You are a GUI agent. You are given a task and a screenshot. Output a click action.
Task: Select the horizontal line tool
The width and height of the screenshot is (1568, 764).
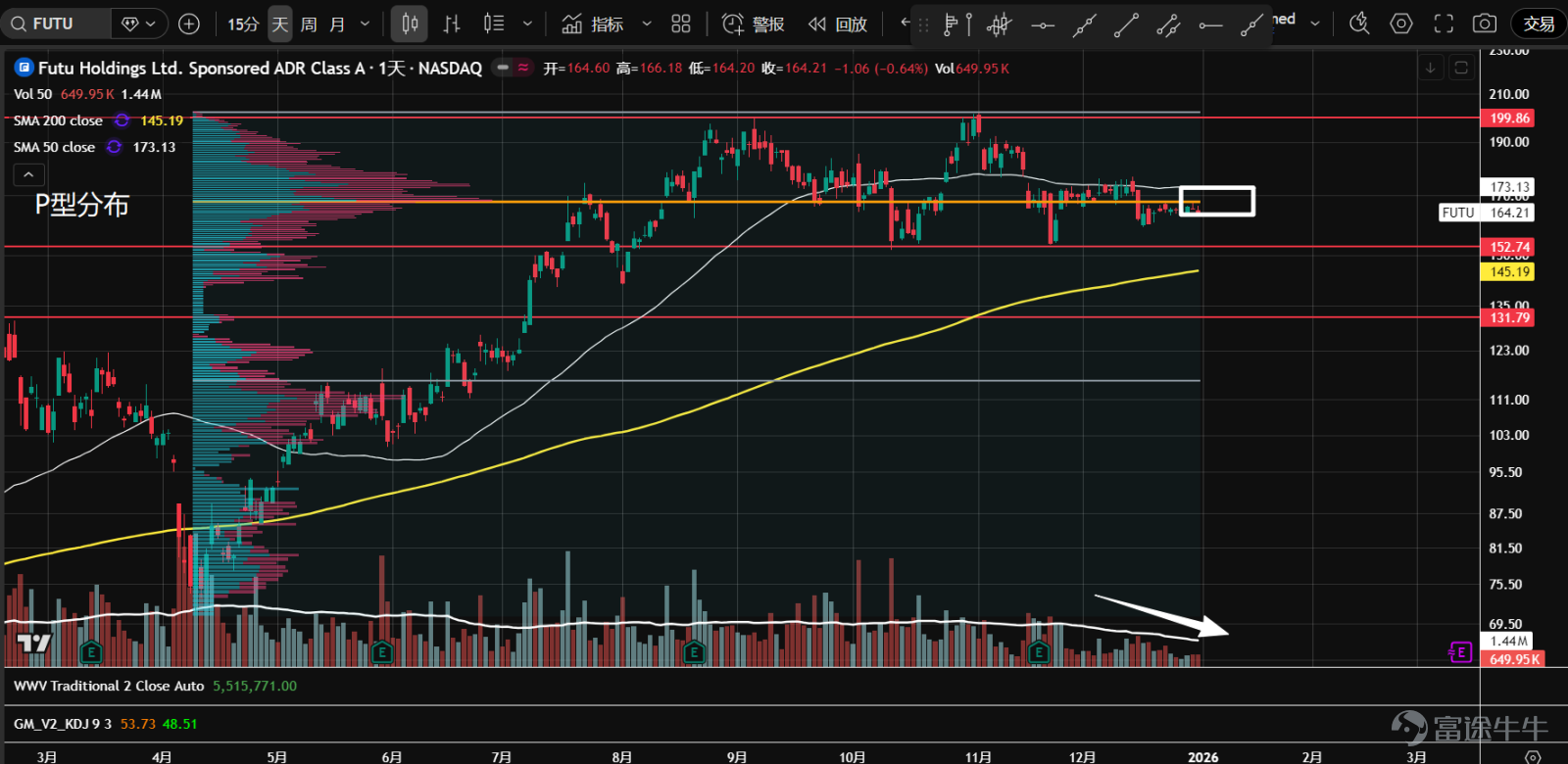[1043, 25]
